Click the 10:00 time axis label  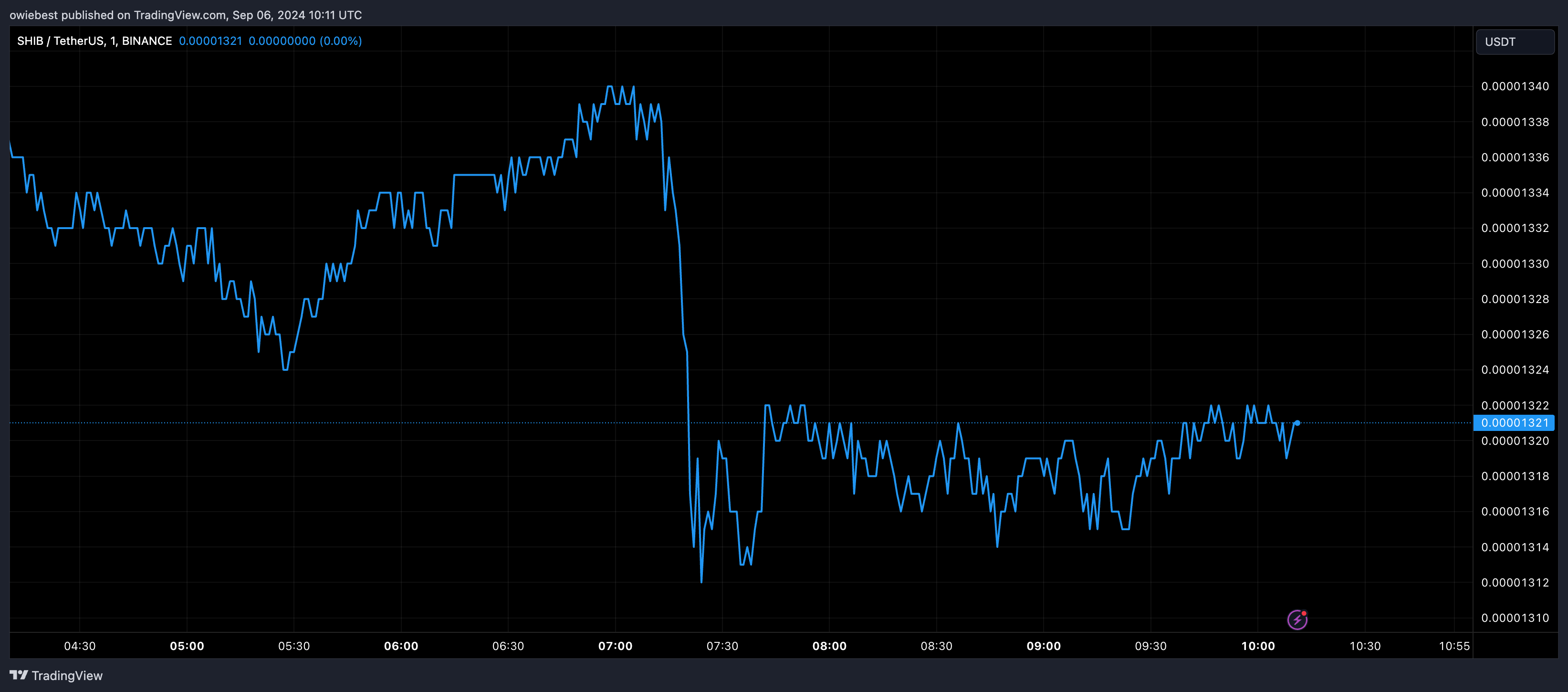(1257, 646)
